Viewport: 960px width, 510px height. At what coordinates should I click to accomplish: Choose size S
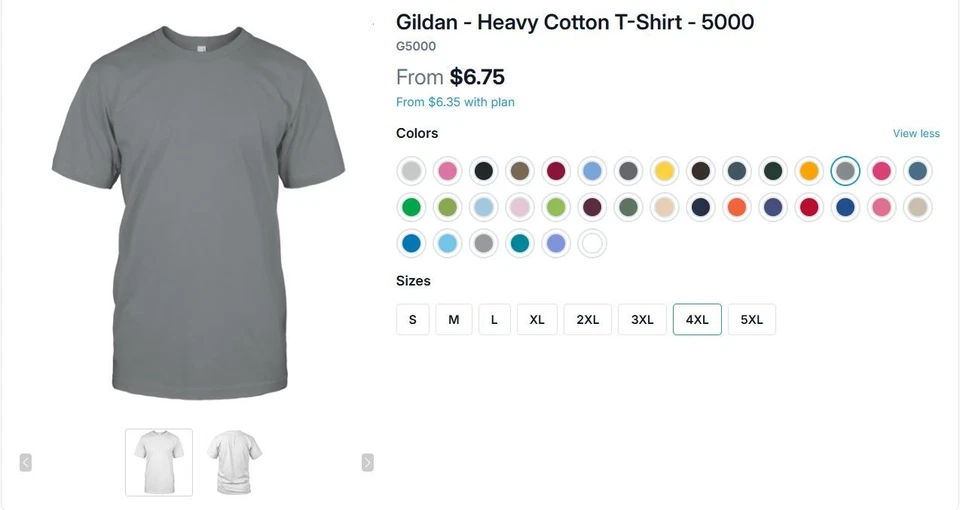(413, 320)
